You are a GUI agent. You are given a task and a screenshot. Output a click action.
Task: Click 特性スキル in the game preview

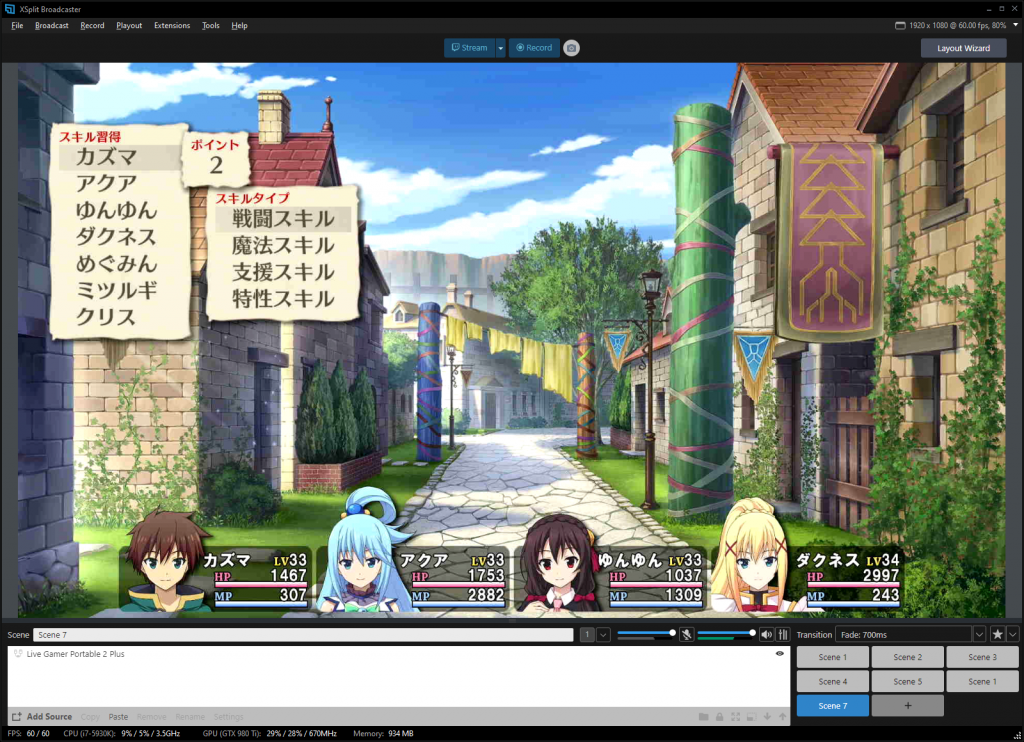click(x=283, y=299)
